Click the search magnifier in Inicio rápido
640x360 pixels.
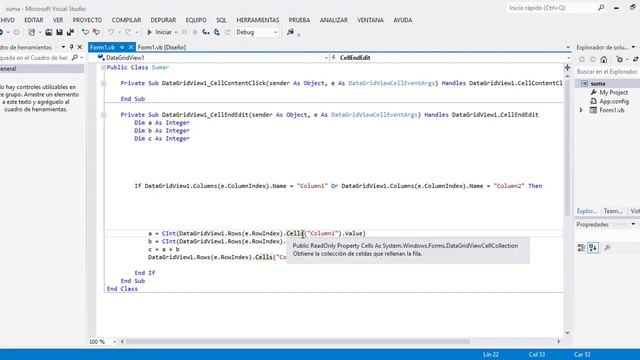pyautogui.click(x=601, y=8)
